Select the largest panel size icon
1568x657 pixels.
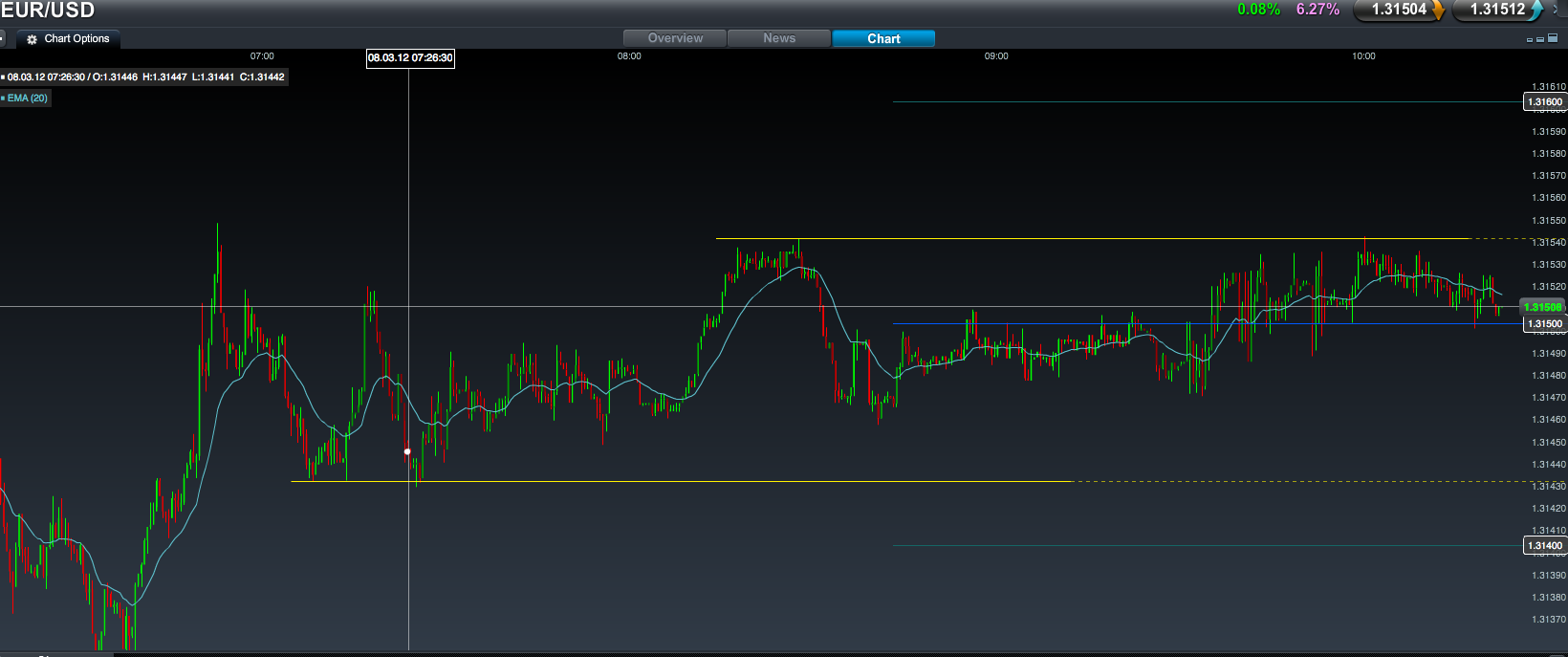coord(1552,38)
